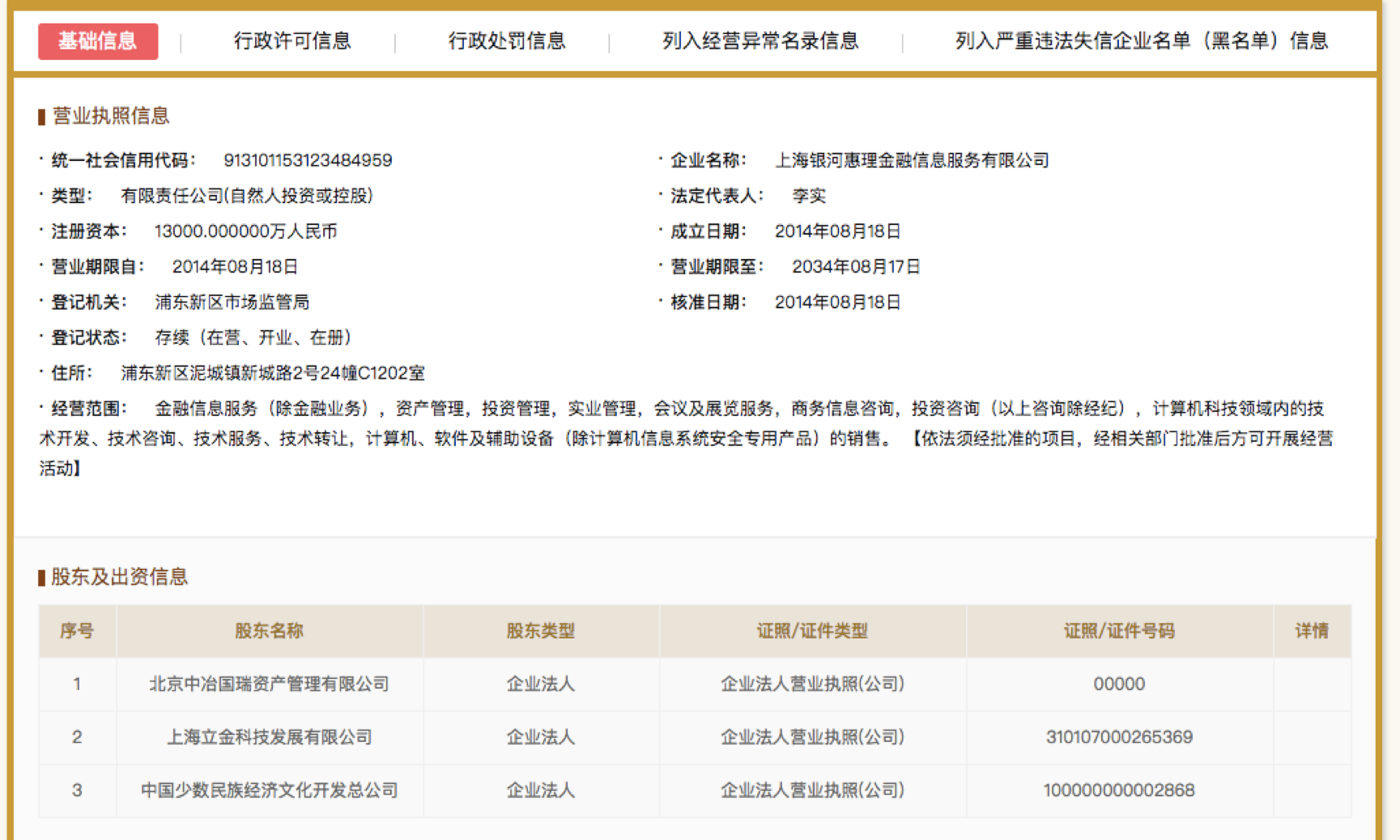Click shareholder 上海立金科技发展有限公司
The width and height of the screenshot is (1400, 840).
click(x=267, y=737)
